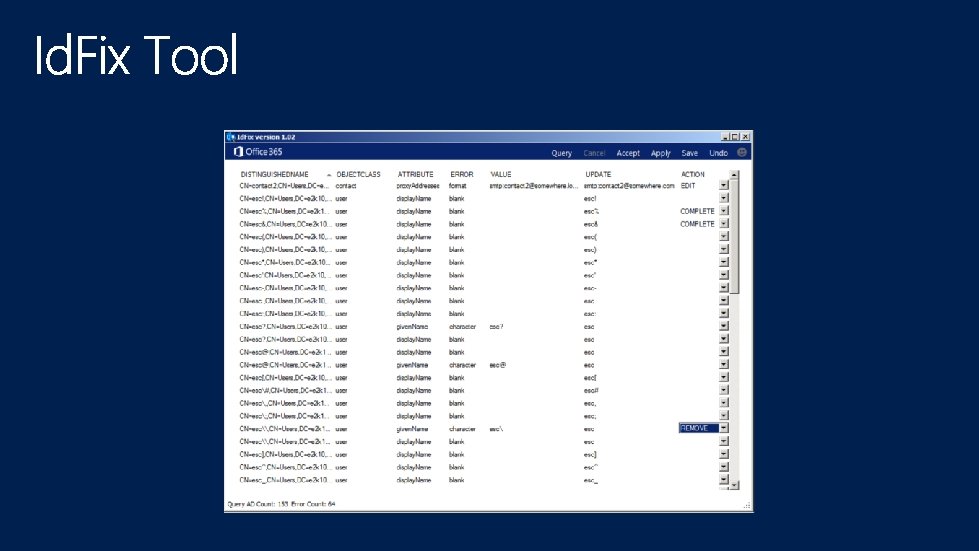979x551 pixels.
Task: Expand the action dropdown for the esc^ row
Action: pos(724,467)
